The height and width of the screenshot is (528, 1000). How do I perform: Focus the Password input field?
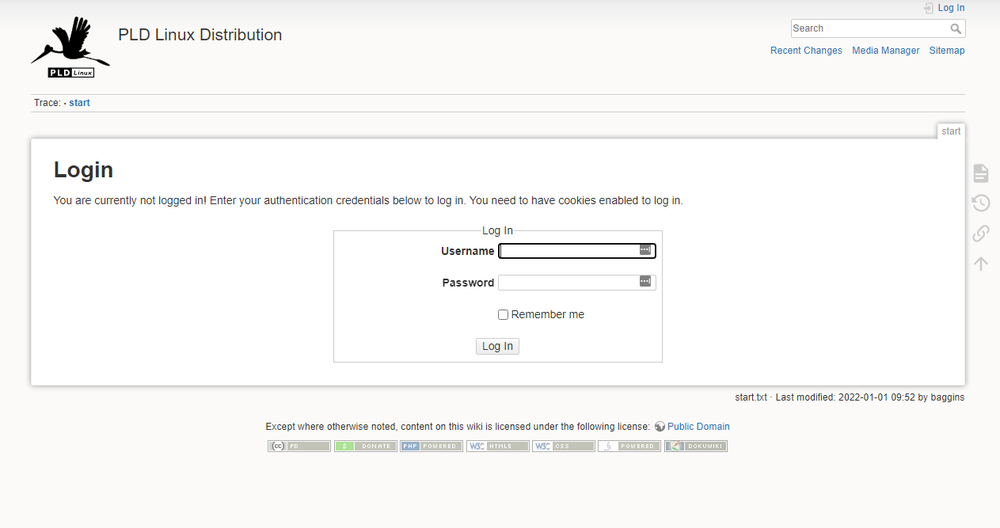pos(568,283)
